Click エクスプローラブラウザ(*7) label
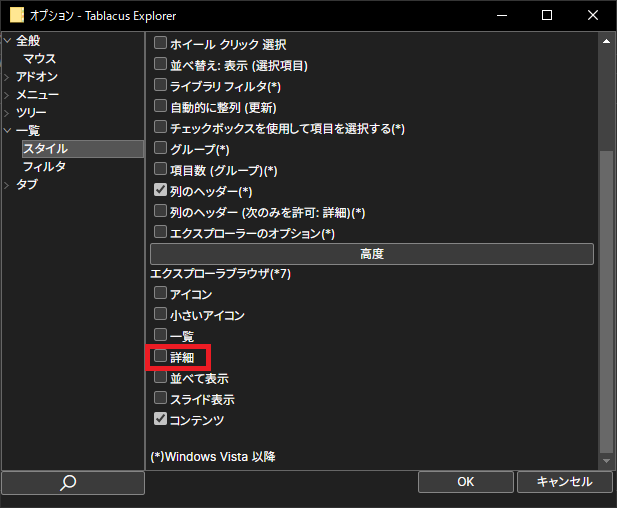 coord(220,273)
